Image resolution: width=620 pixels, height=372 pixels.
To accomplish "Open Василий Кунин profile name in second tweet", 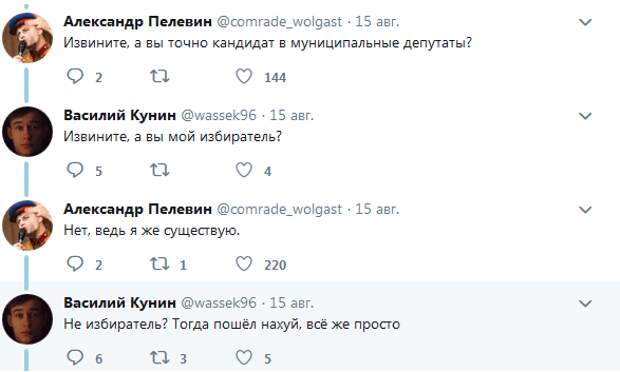I will (x=120, y=115).
